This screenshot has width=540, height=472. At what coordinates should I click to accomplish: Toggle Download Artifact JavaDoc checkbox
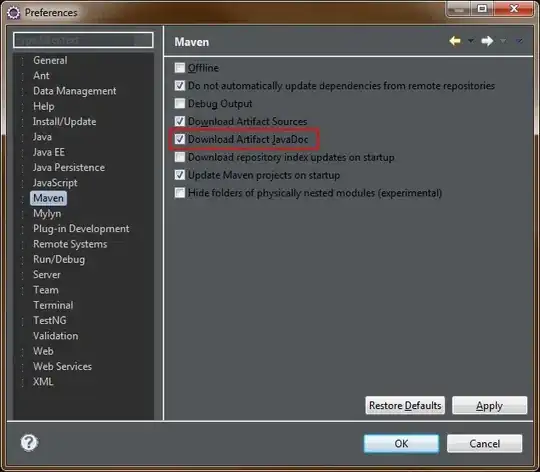click(x=179, y=139)
